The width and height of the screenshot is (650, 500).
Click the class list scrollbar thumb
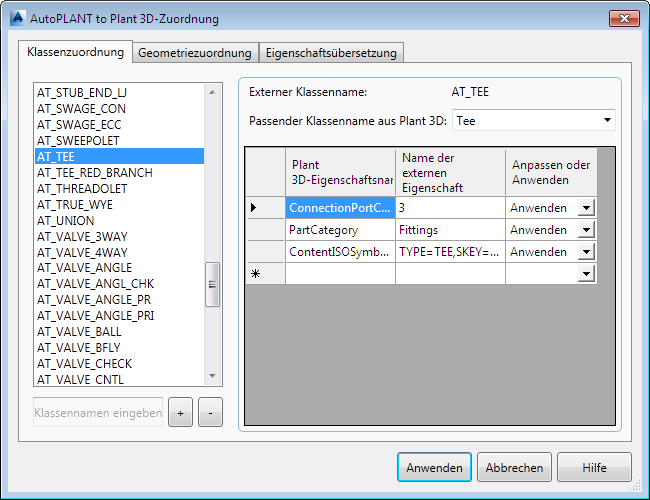(212, 284)
